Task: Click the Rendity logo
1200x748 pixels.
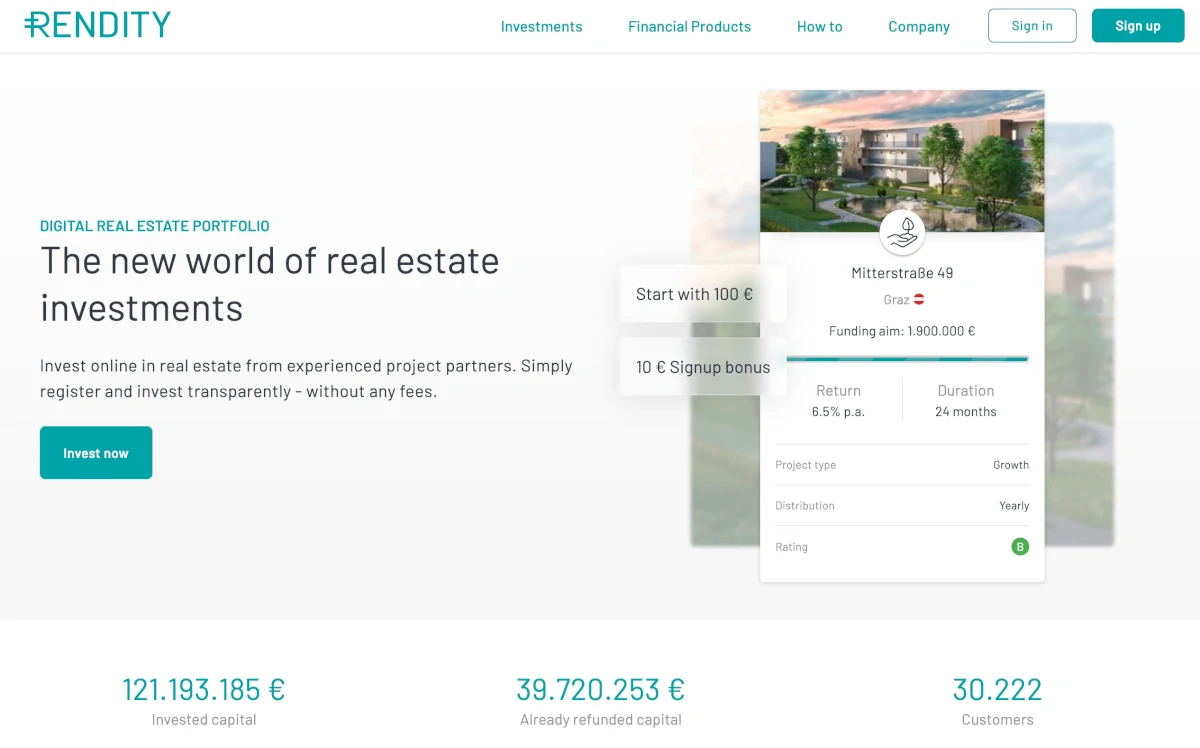Action: coord(97,25)
